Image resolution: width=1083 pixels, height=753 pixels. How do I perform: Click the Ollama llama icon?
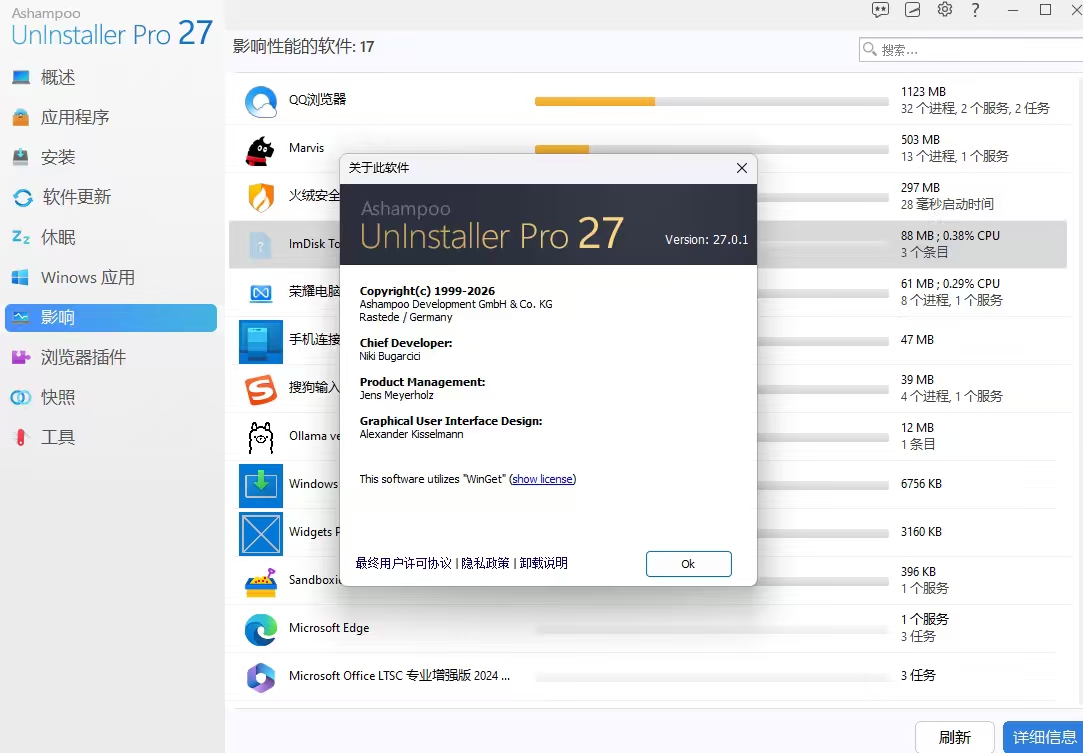coord(261,437)
